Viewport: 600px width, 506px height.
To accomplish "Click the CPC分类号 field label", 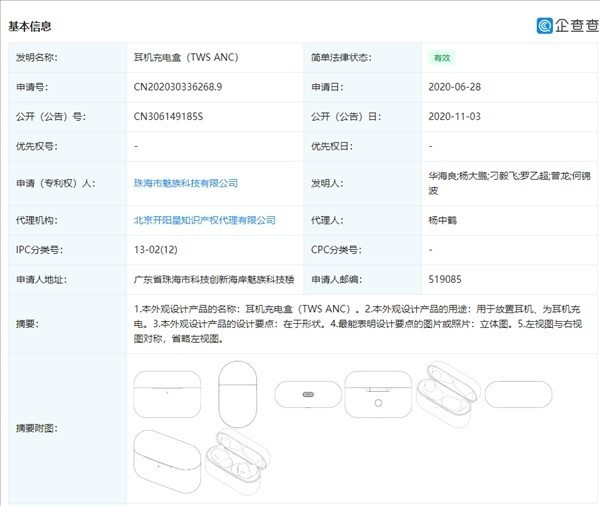I will click(334, 250).
